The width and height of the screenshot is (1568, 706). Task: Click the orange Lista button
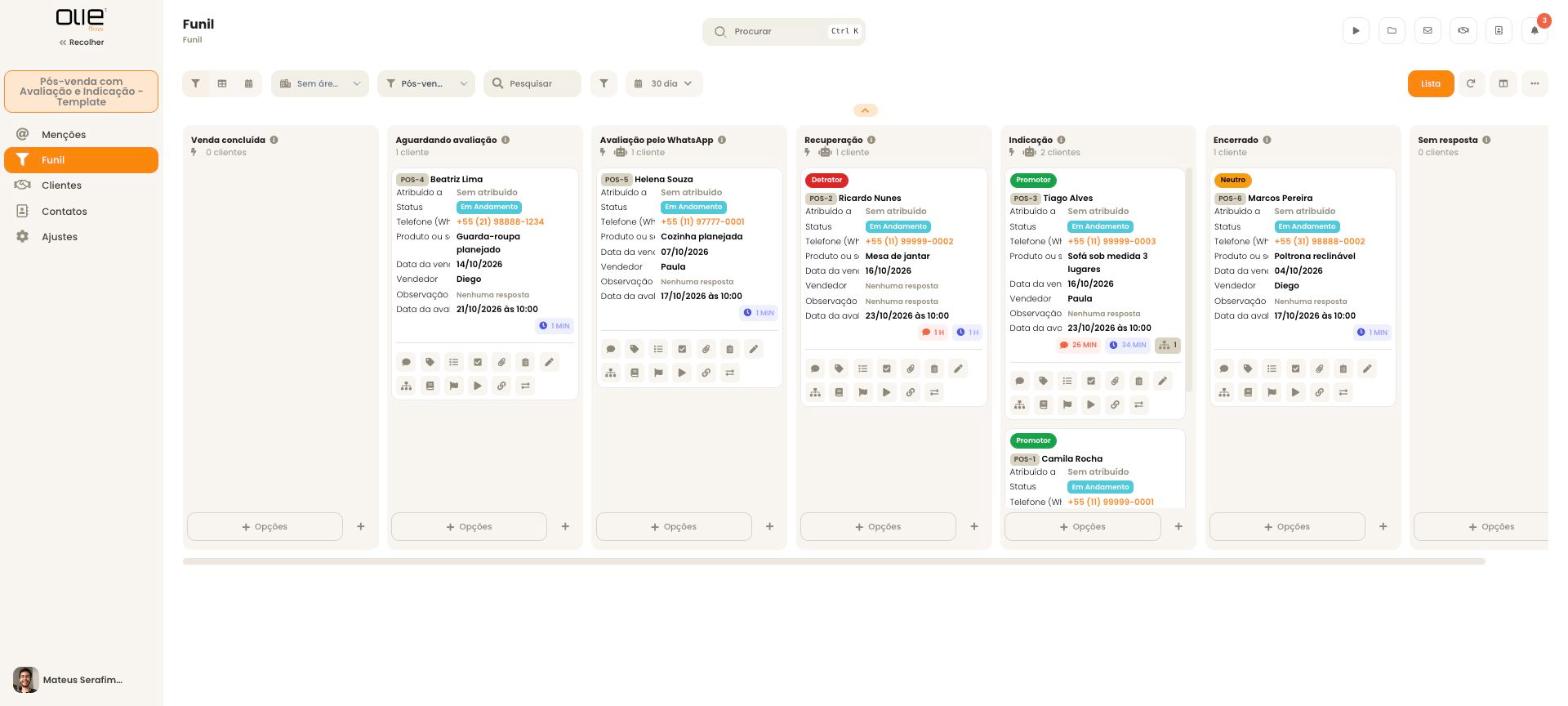1431,84
